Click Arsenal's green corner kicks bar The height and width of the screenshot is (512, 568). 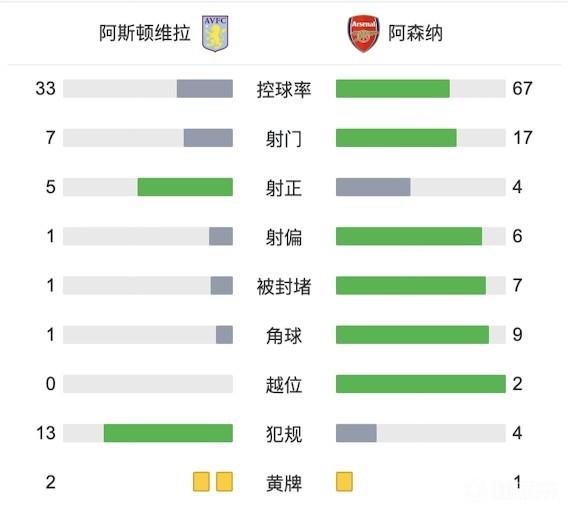point(412,334)
